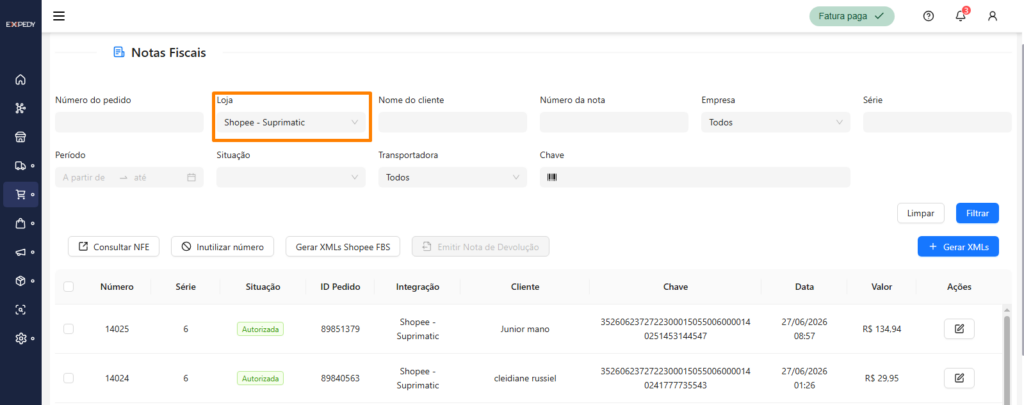The height and width of the screenshot is (405, 1024).
Task: Click the Situação column header
Action: 263,287
